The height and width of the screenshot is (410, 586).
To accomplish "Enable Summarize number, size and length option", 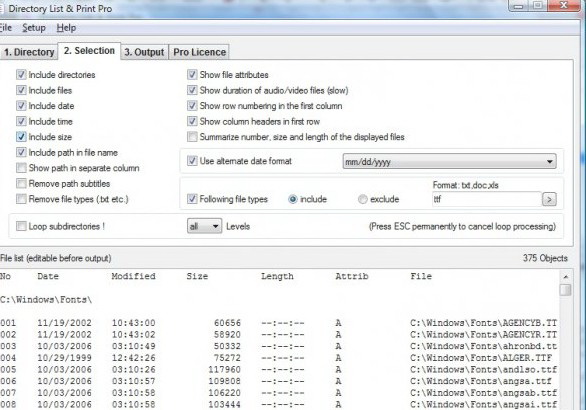I will pyautogui.click(x=192, y=137).
